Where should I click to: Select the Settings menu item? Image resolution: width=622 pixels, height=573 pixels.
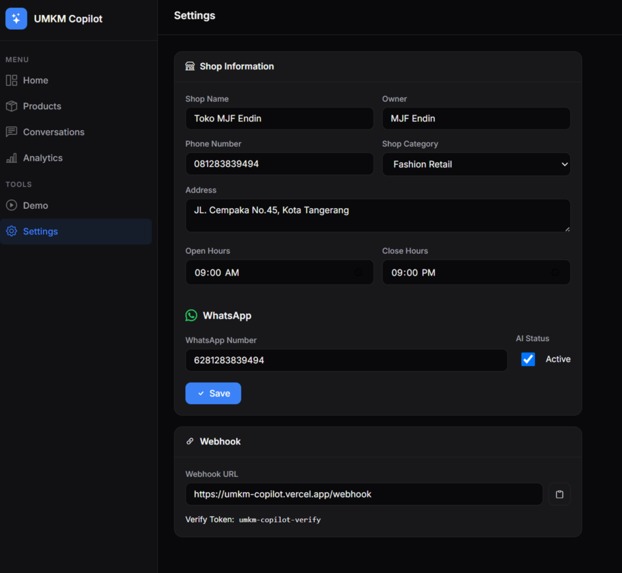(76, 231)
